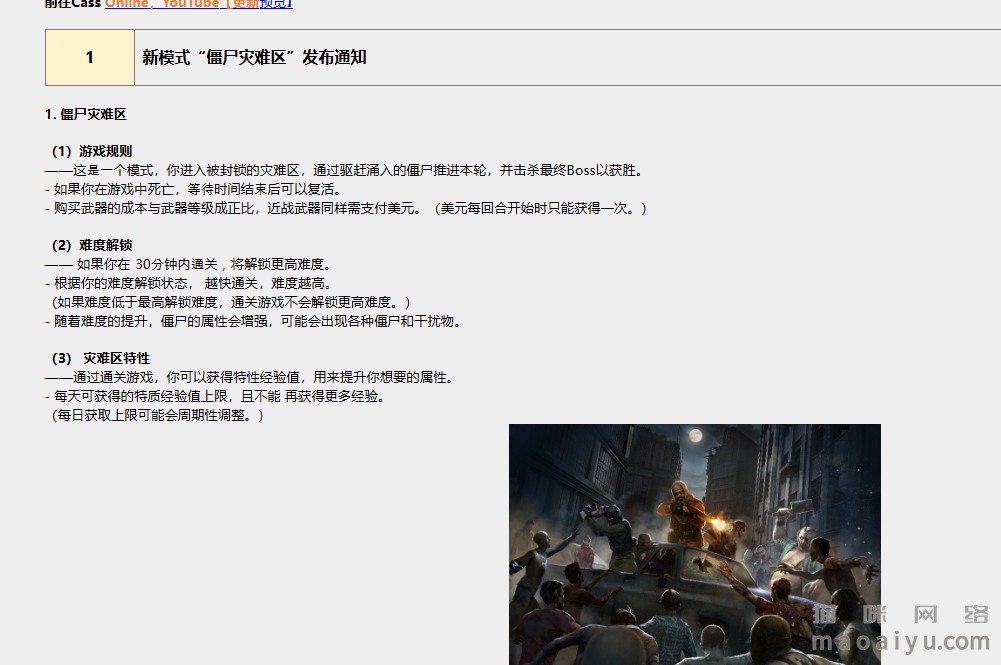The image size is (1001, 665).
Task: Click the parenthetical note 如果难度低于最高解锁难度
Action: click(x=230, y=302)
